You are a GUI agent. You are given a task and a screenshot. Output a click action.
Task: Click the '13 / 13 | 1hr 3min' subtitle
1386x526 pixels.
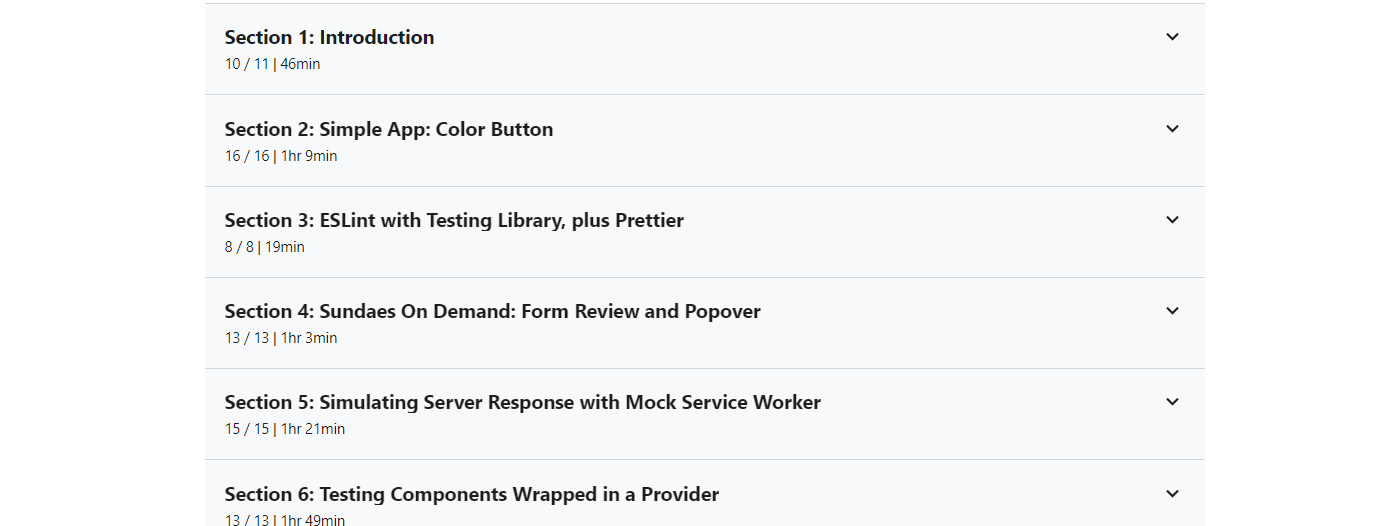click(280, 338)
